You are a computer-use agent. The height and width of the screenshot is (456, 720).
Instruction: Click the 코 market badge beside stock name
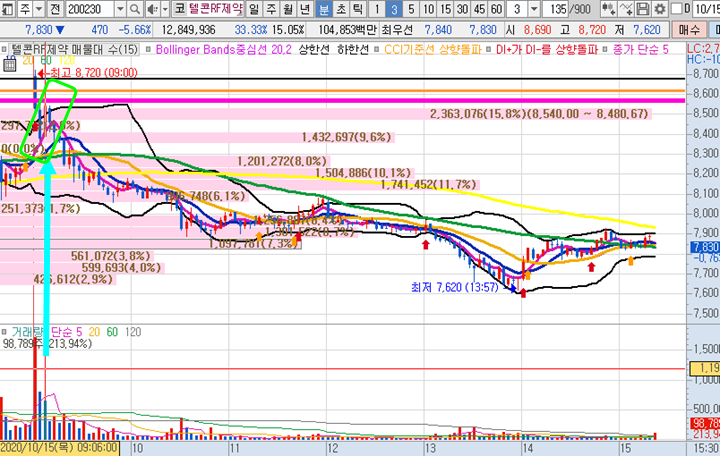coord(179,8)
